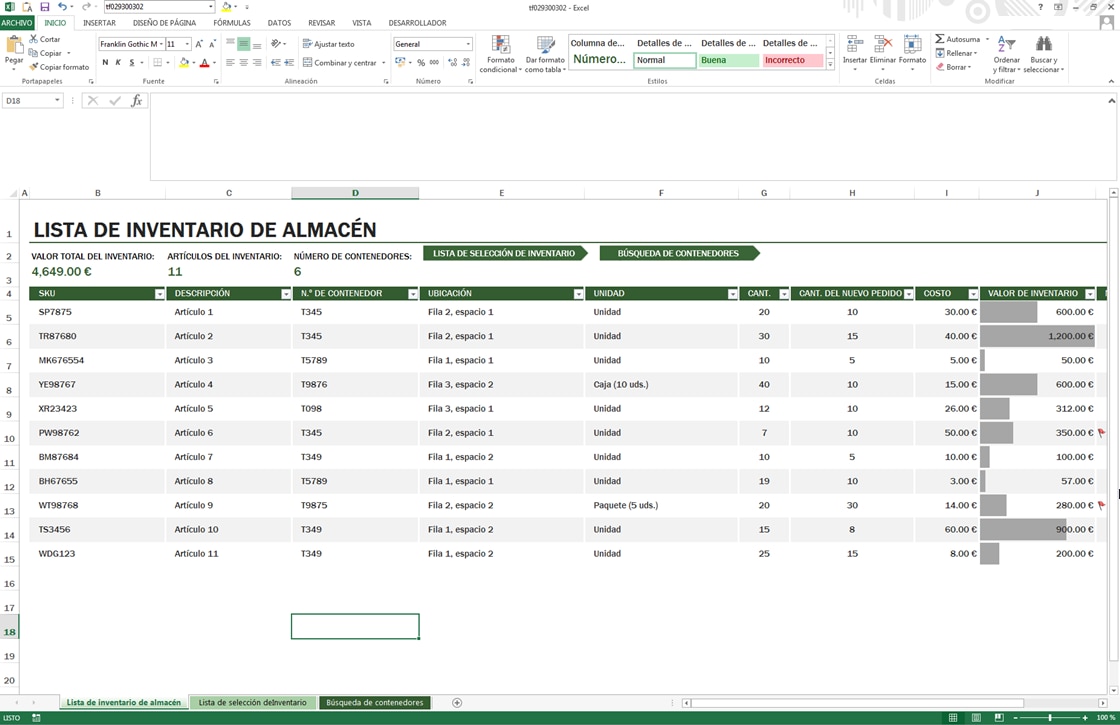Click the zoom slider in status bar
The image size is (1120, 725).
[1049, 717]
